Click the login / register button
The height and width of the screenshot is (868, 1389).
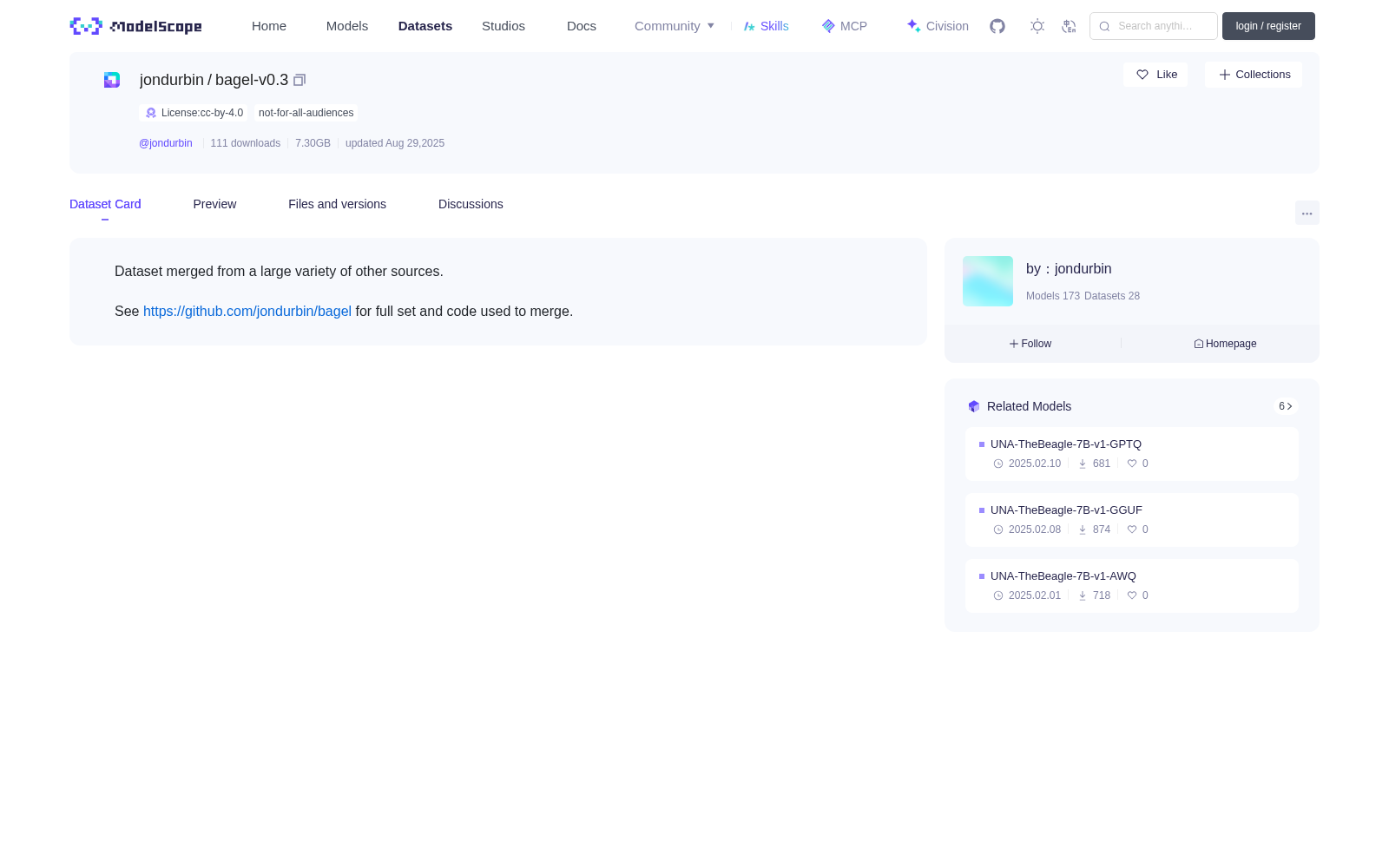coord(1268,26)
